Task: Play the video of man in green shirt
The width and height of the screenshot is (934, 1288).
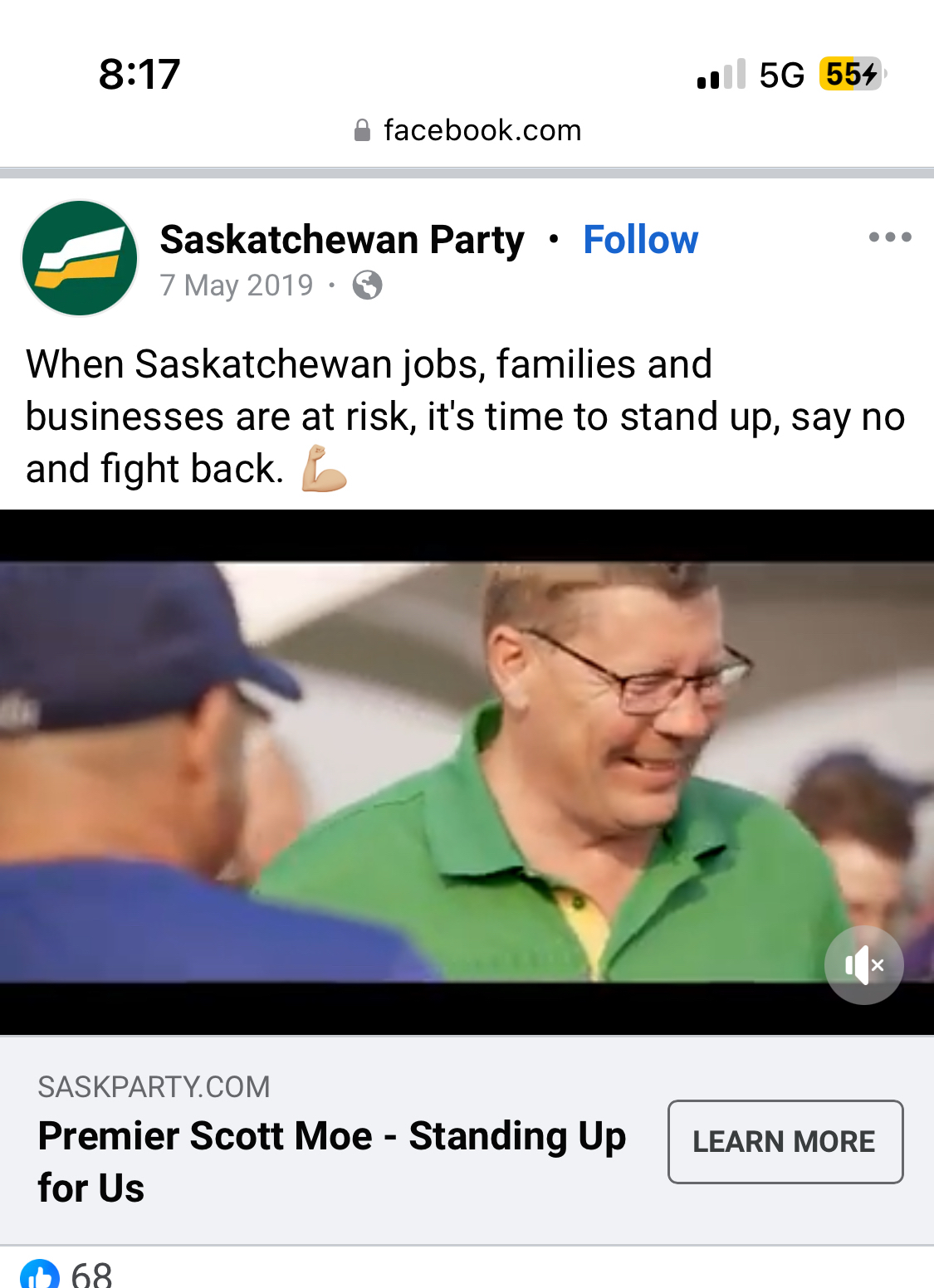Action: tap(467, 772)
